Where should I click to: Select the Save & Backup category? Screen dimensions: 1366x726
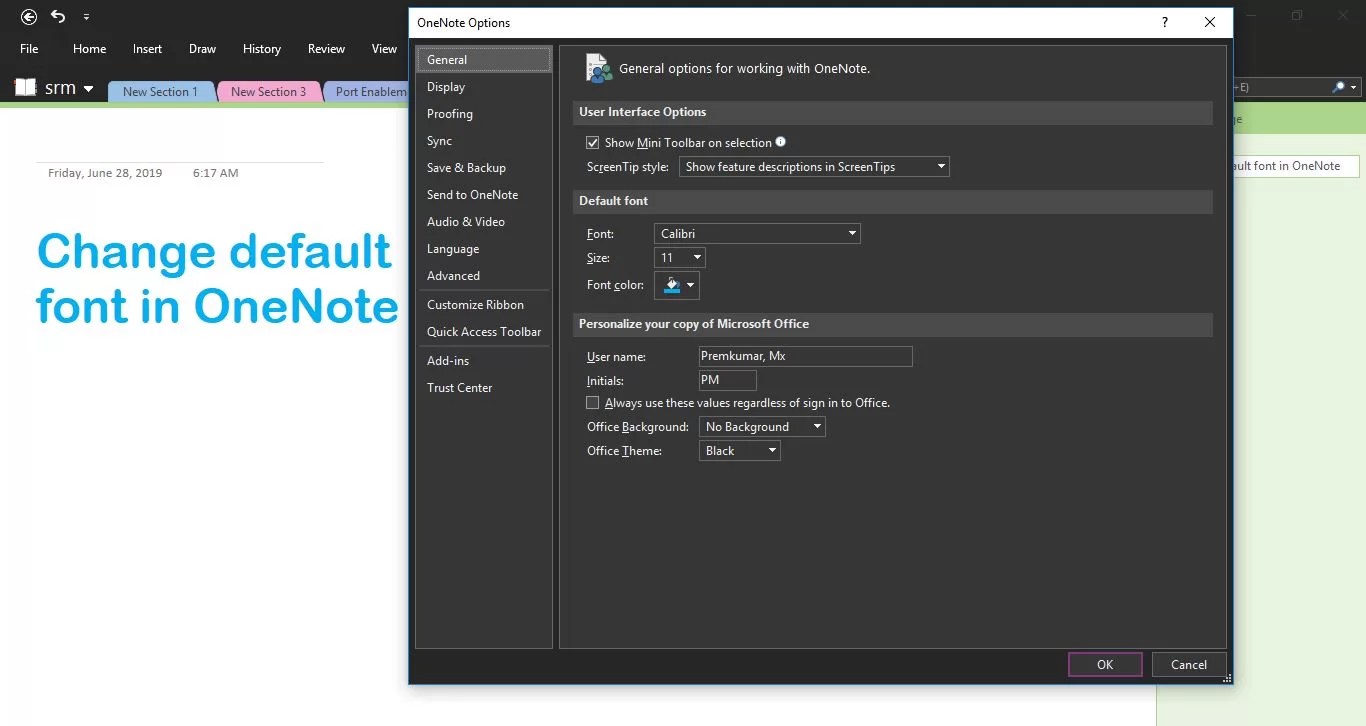tap(484, 168)
